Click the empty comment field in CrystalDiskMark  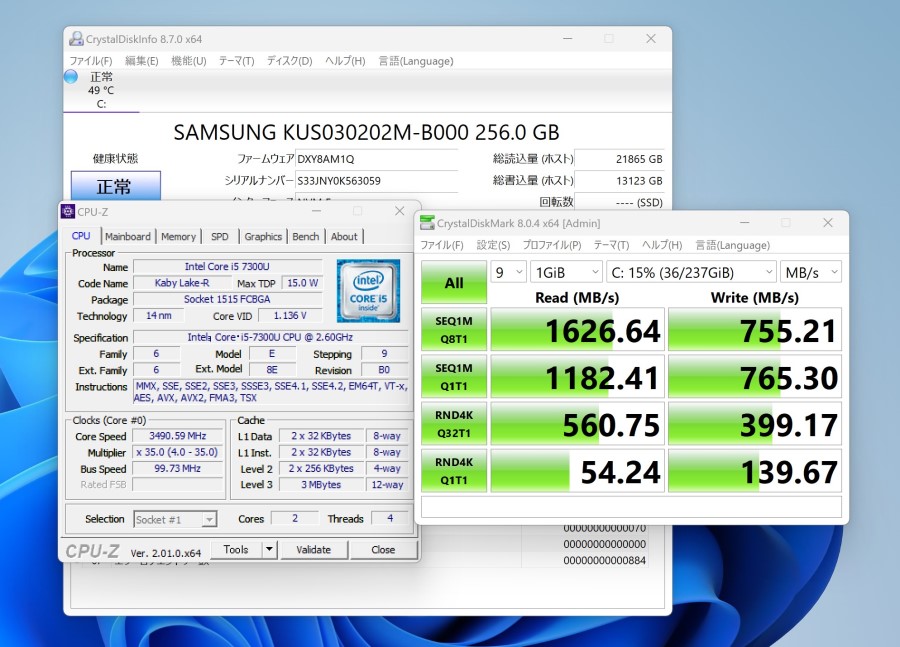tap(631, 507)
